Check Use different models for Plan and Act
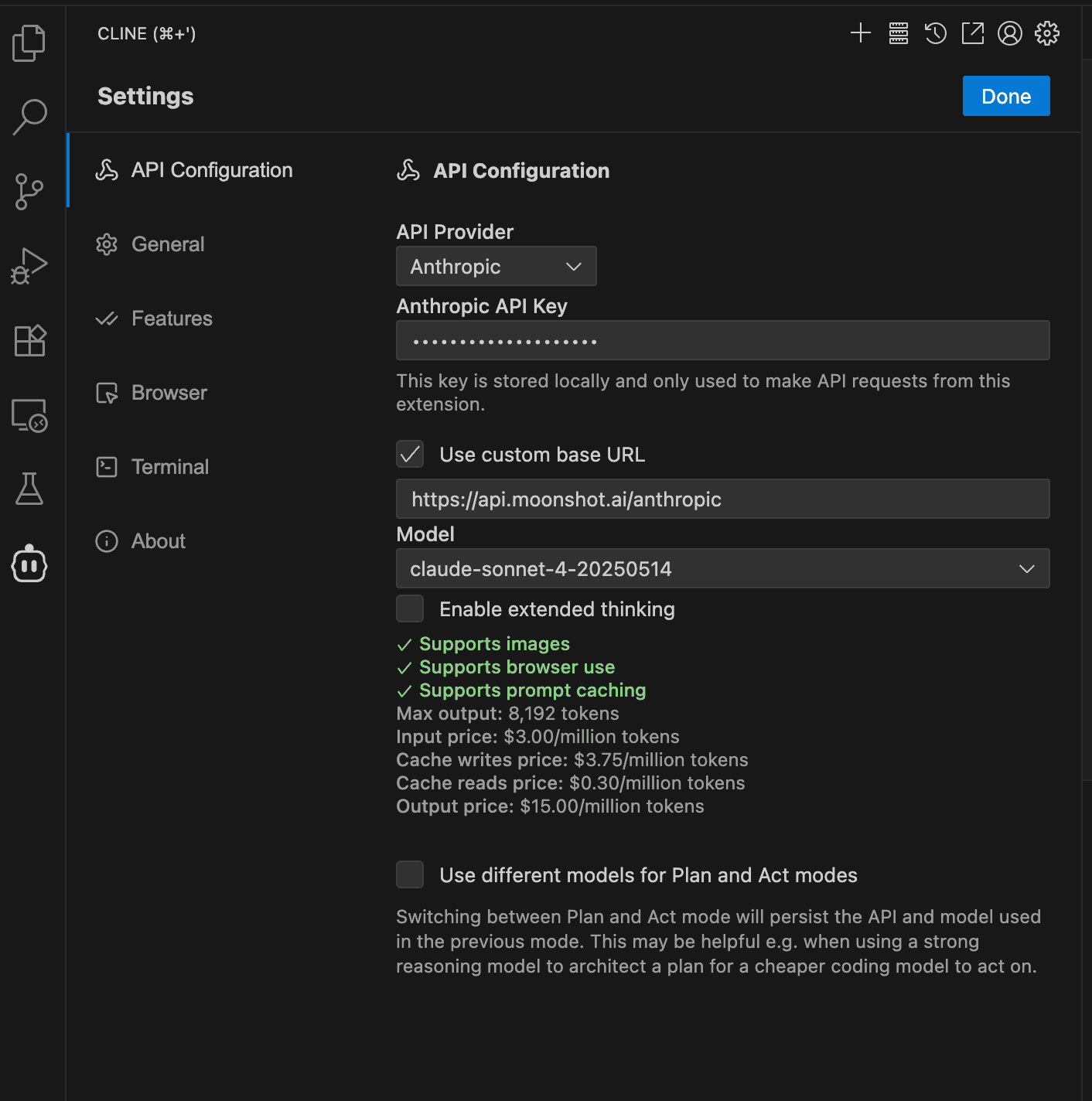1092x1101 pixels. [410, 874]
